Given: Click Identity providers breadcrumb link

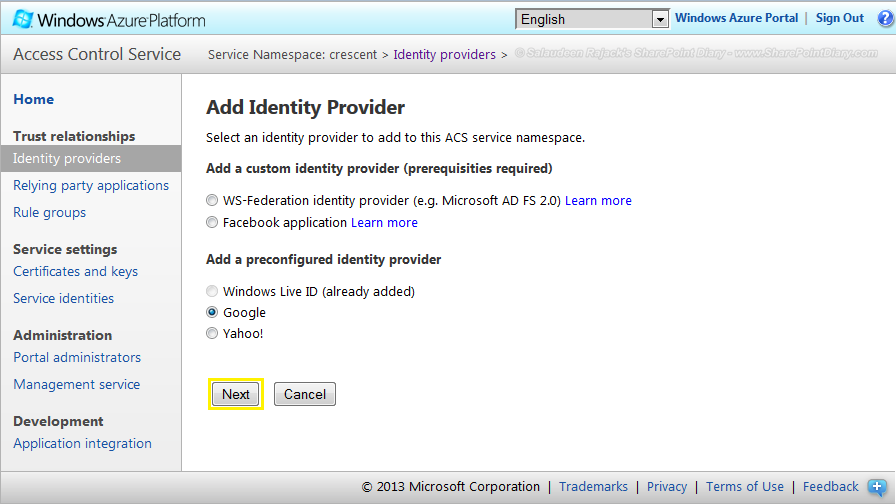Looking at the screenshot, I should (445, 54).
